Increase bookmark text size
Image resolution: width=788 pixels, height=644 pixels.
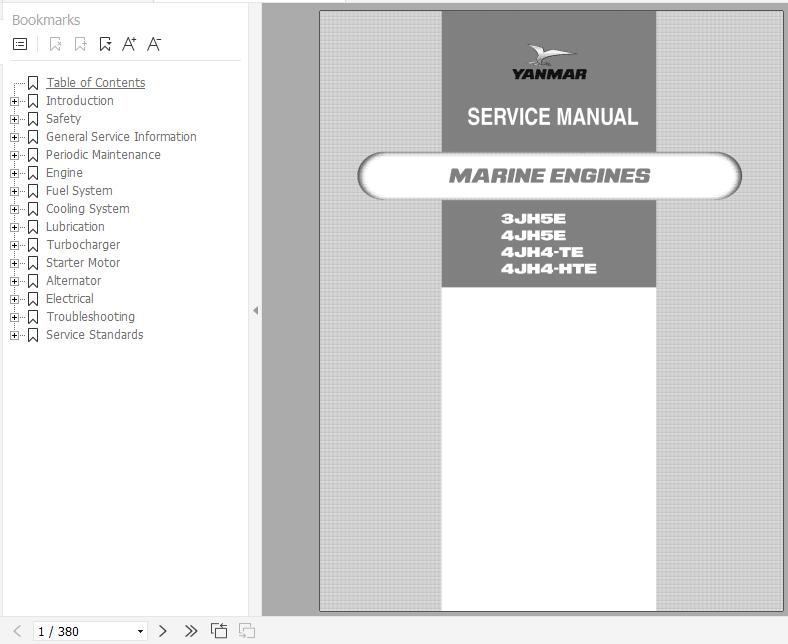pos(129,44)
